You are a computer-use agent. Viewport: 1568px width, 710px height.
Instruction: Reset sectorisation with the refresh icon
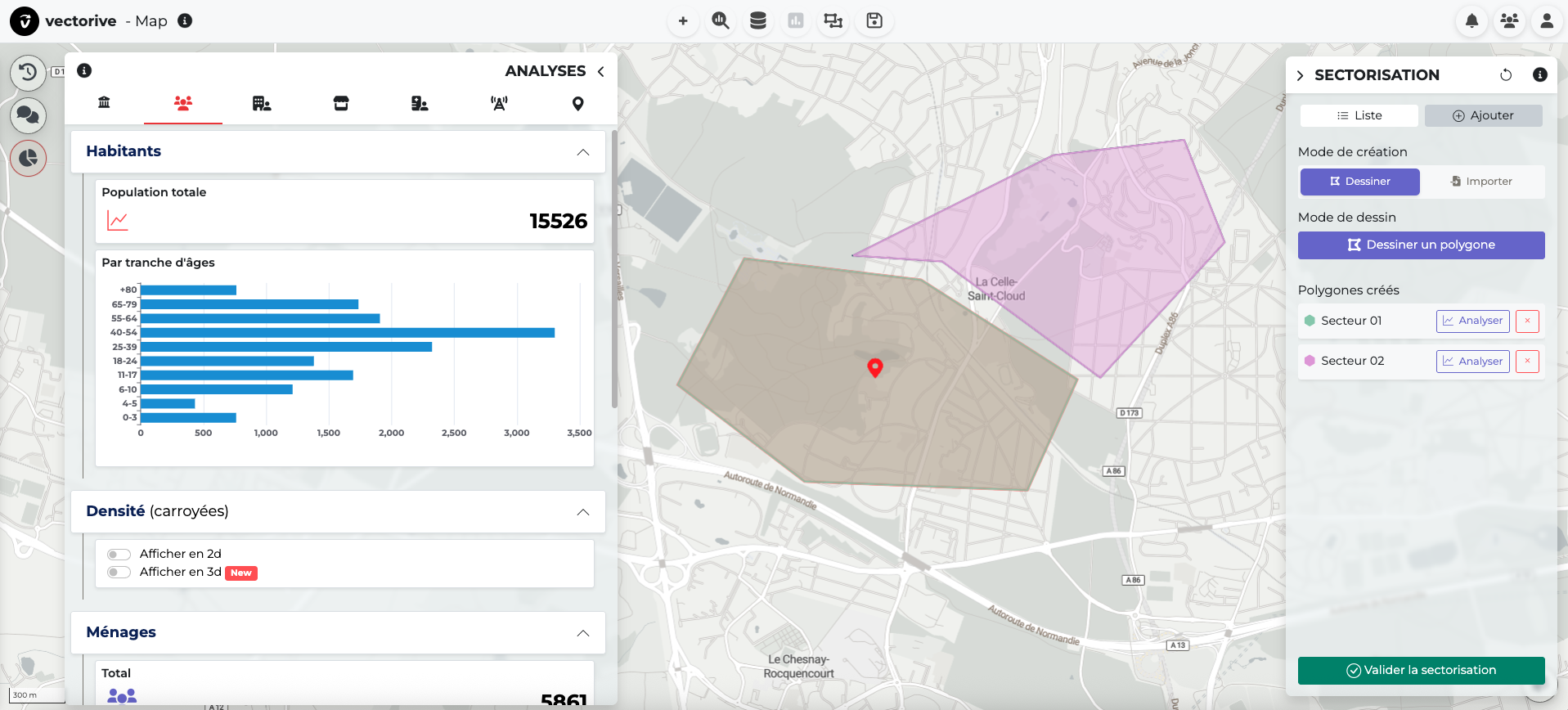(x=1506, y=75)
